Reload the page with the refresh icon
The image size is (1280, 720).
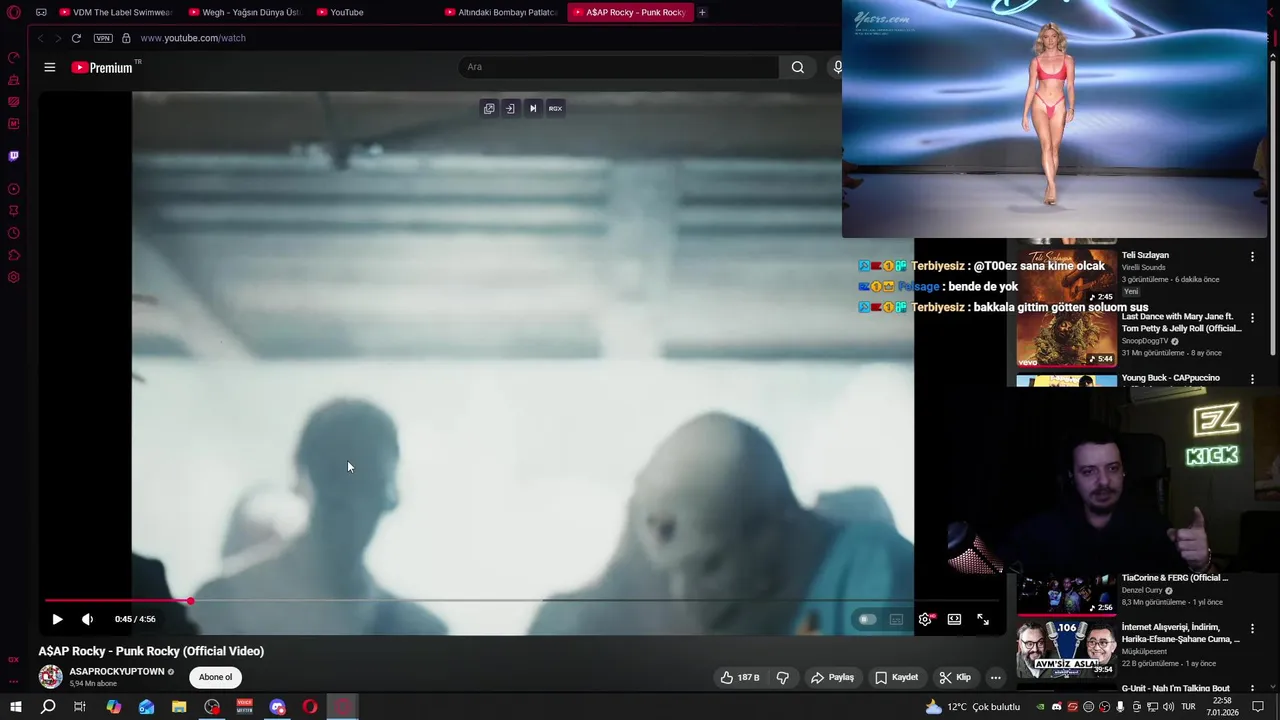76,38
